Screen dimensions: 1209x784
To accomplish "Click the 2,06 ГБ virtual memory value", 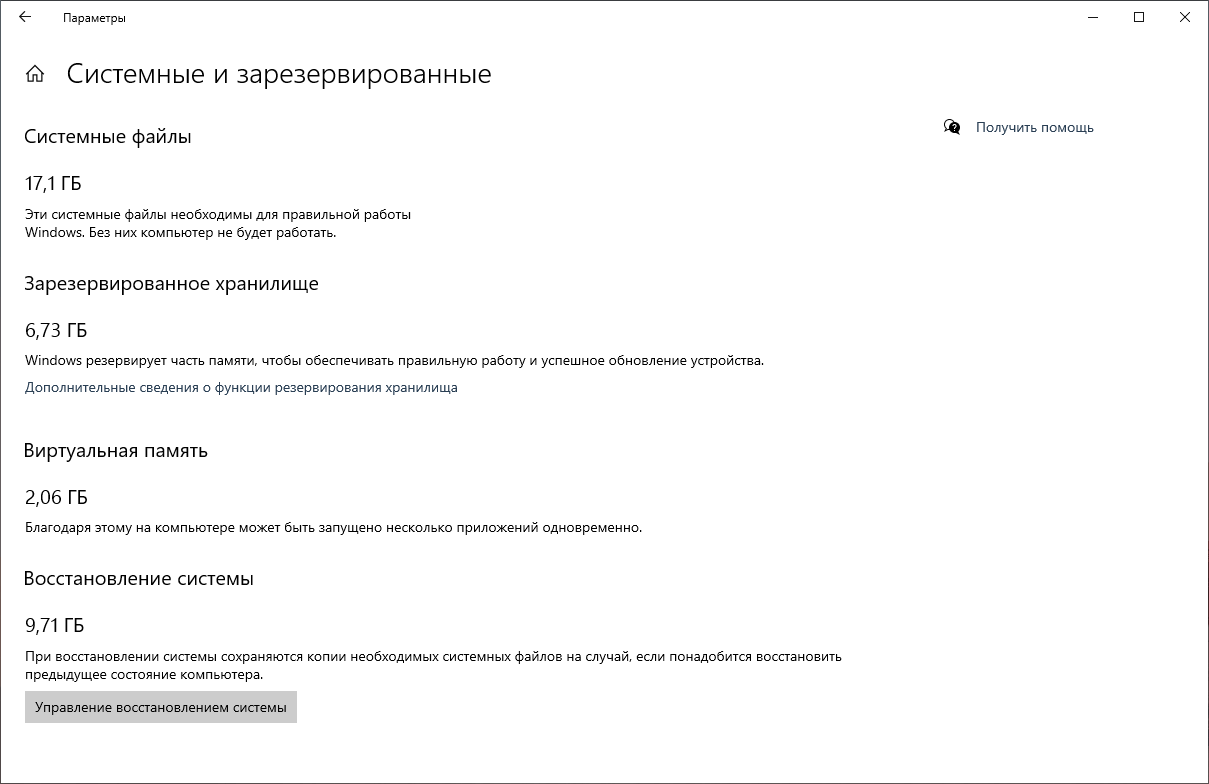I will (x=56, y=497).
